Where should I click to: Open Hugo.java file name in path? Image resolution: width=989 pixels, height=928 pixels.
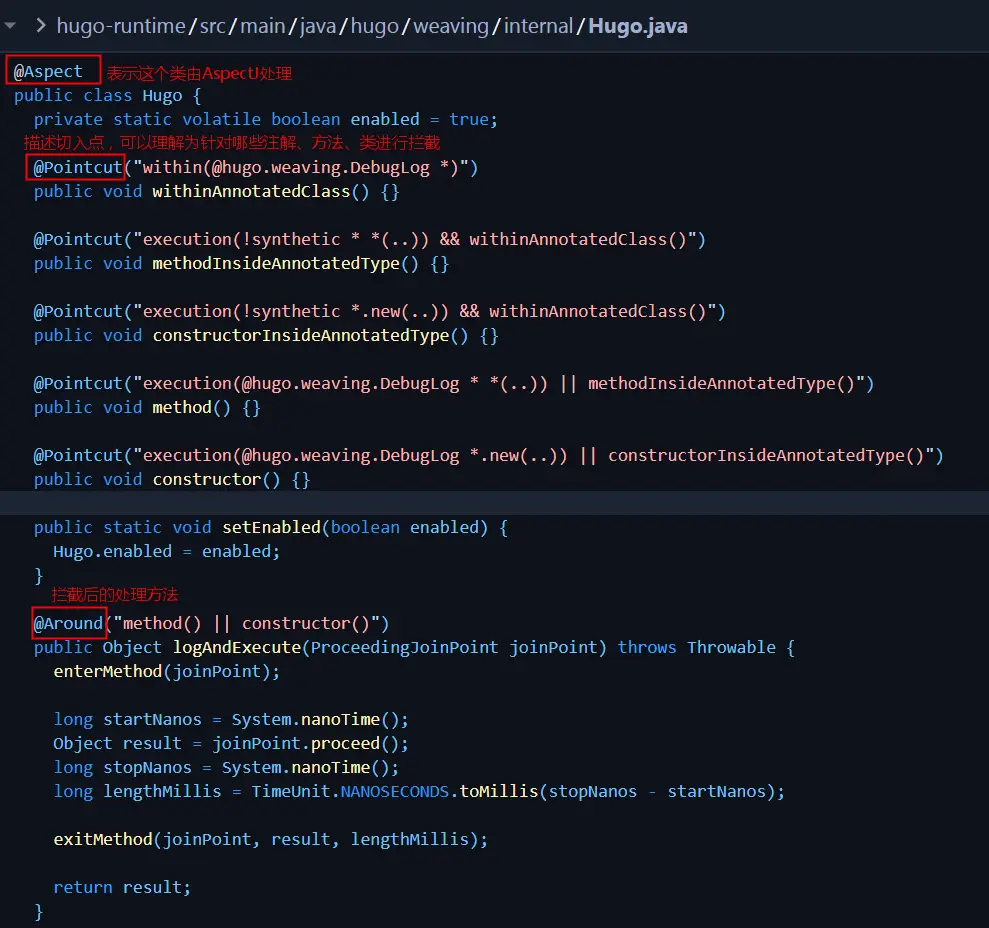tap(638, 26)
